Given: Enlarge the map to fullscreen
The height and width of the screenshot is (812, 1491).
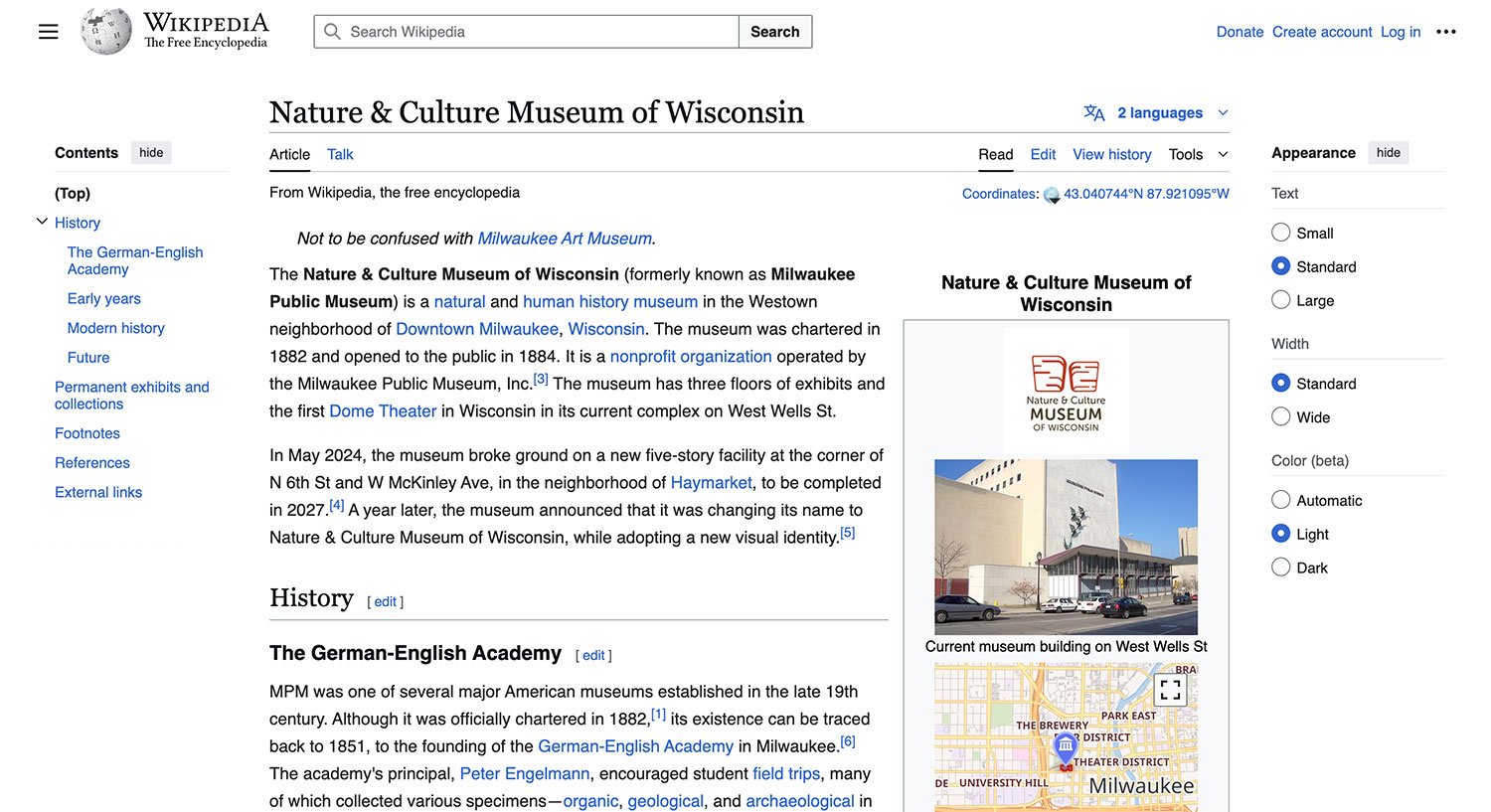Looking at the screenshot, I should coord(1170,689).
